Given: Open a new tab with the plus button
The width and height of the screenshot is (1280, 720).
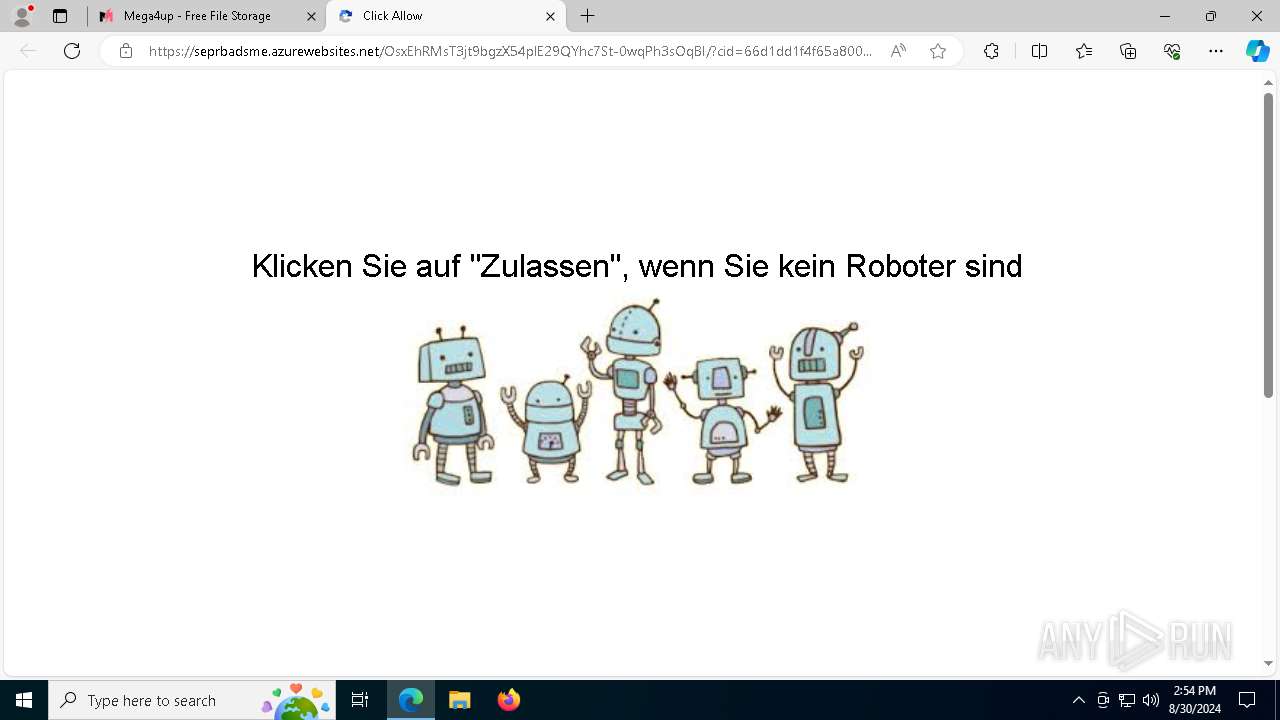Looking at the screenshot, I should (588, 16).
